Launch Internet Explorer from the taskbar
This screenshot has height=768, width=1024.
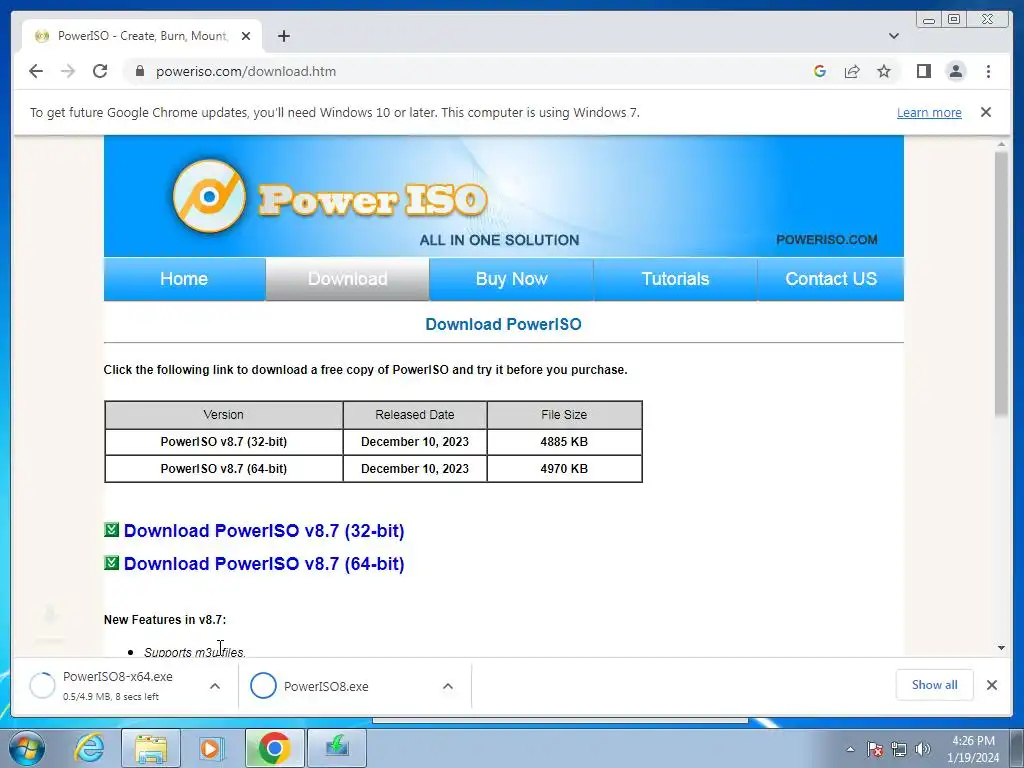(89, 748)
